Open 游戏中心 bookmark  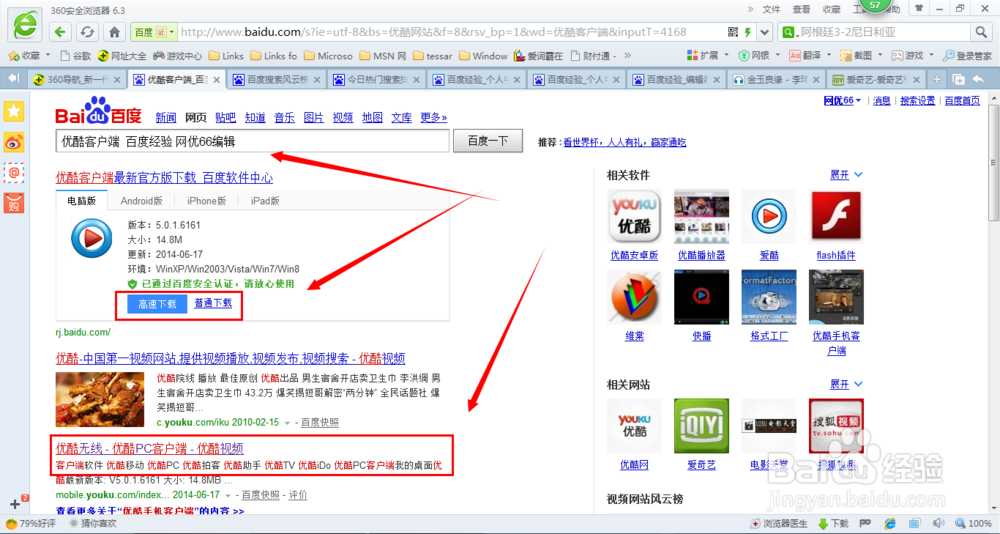[177, 56]
